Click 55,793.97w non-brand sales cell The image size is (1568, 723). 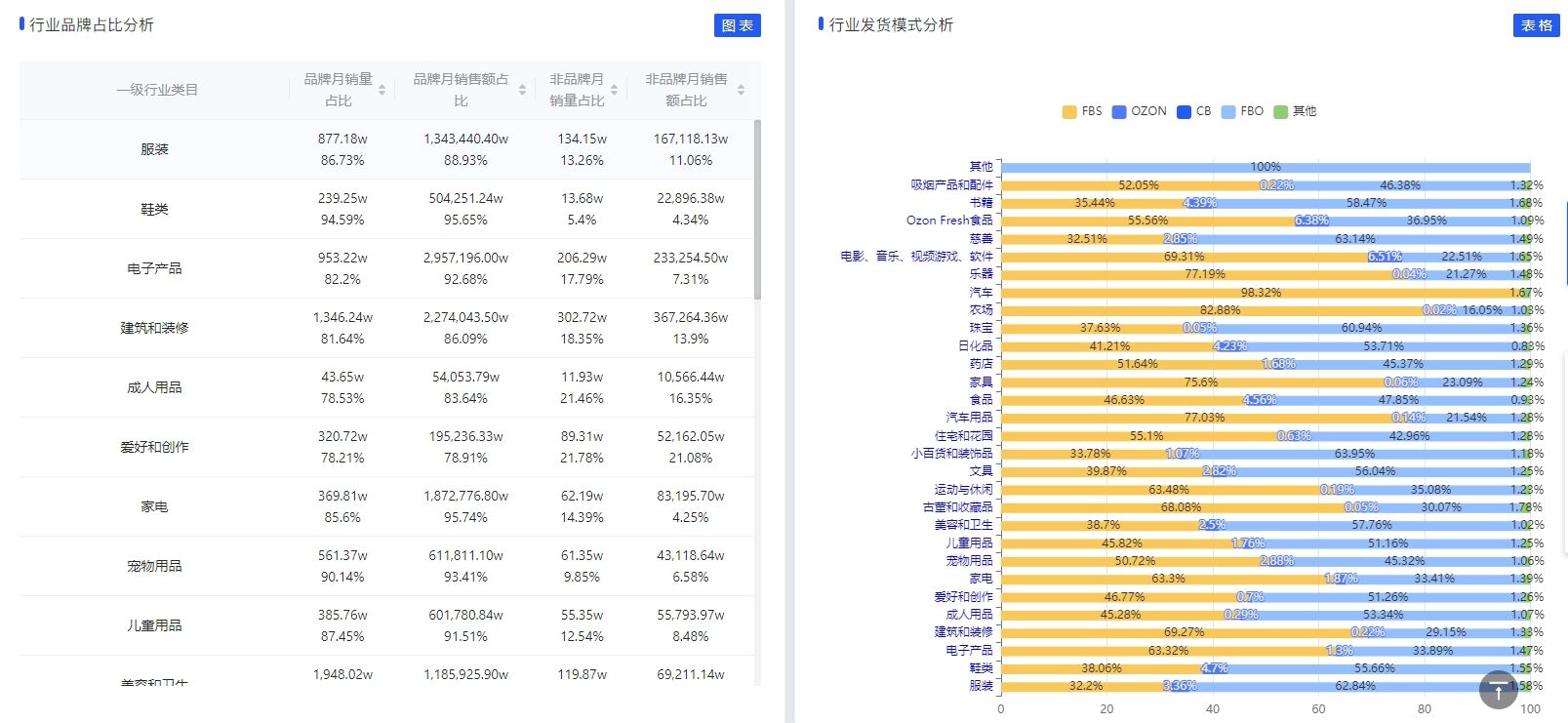[691, 615]
